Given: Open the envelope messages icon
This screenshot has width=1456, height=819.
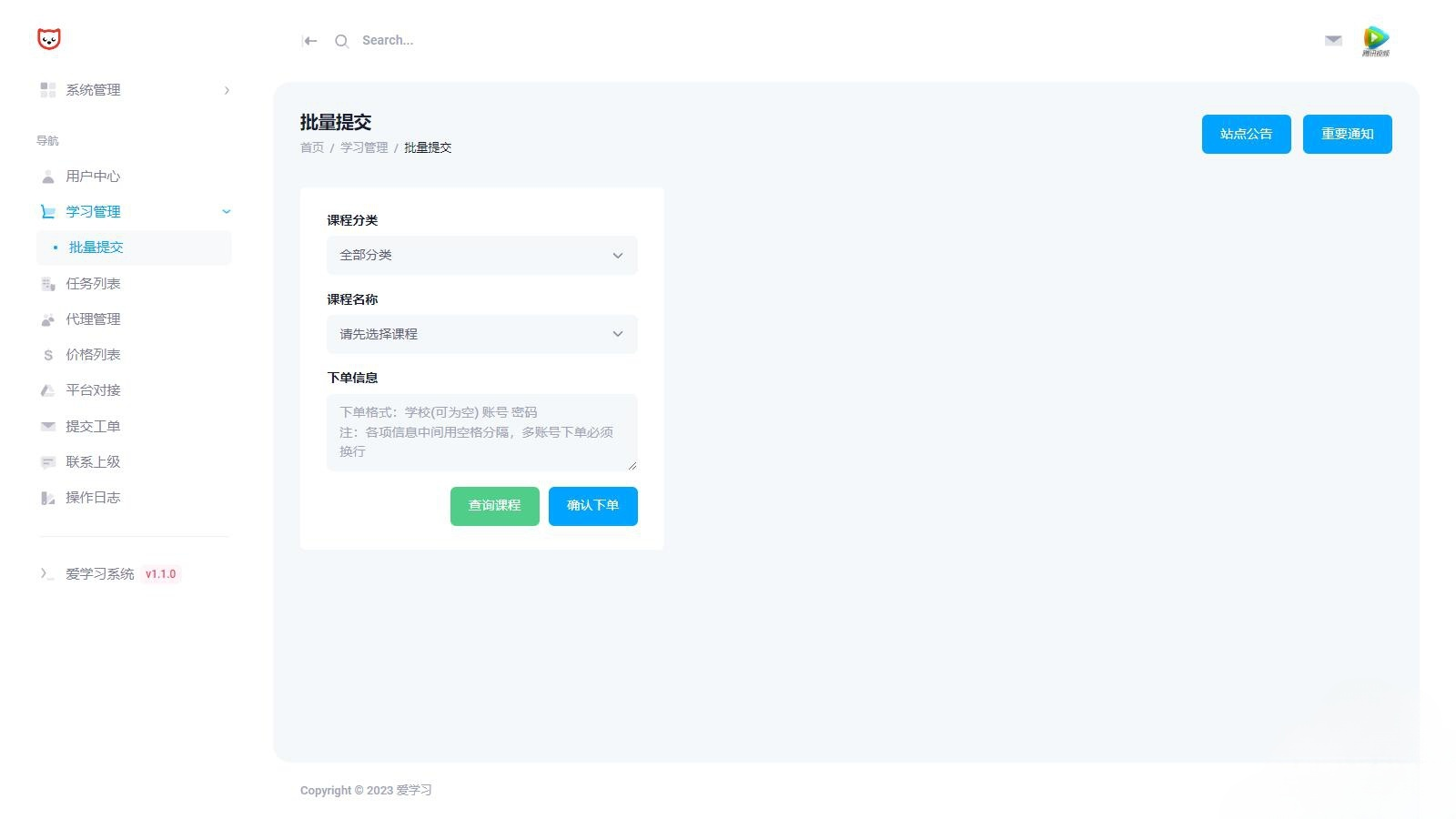Looking at the screenshot, I should [x=1333, y=40].
